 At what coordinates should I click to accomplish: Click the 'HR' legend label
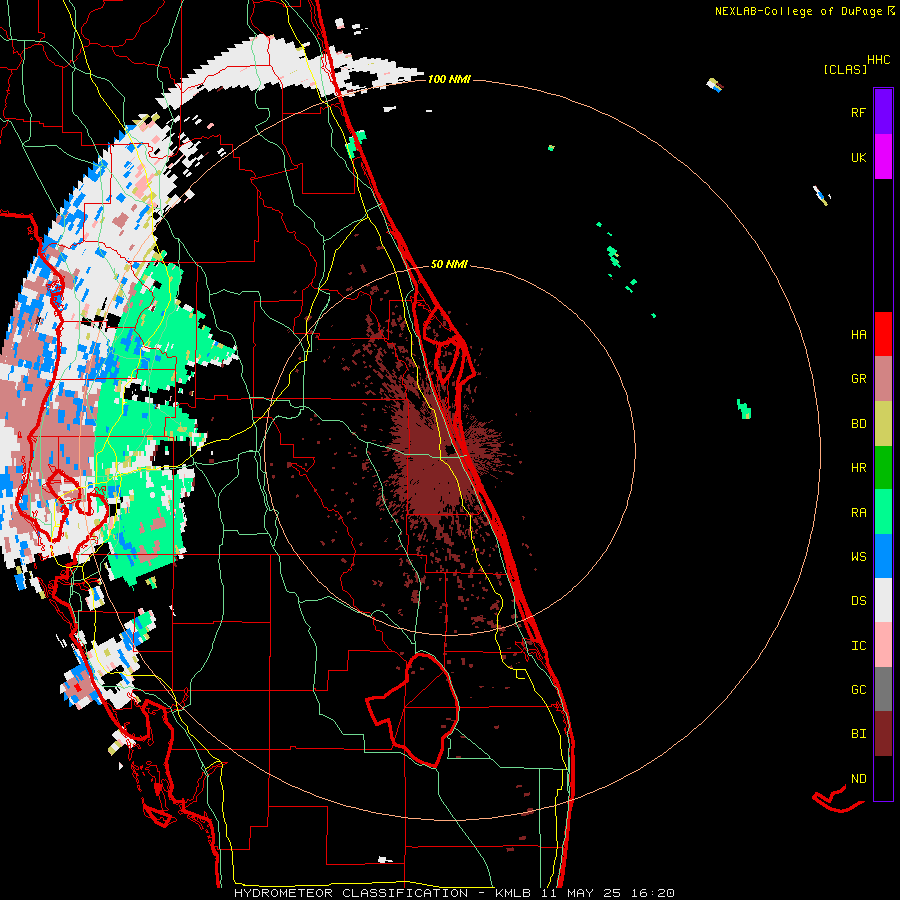pyautogui.click(x=858, y=468)
